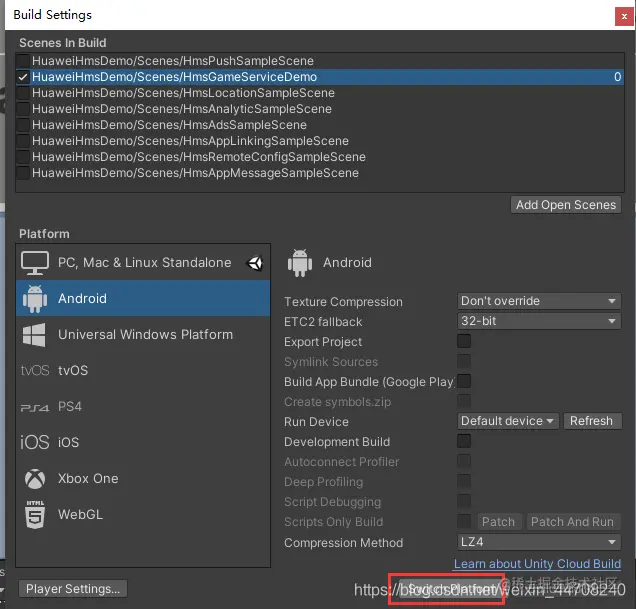Select HmsAppLinkingSampleScene scene entry

[x=320, y=141]
